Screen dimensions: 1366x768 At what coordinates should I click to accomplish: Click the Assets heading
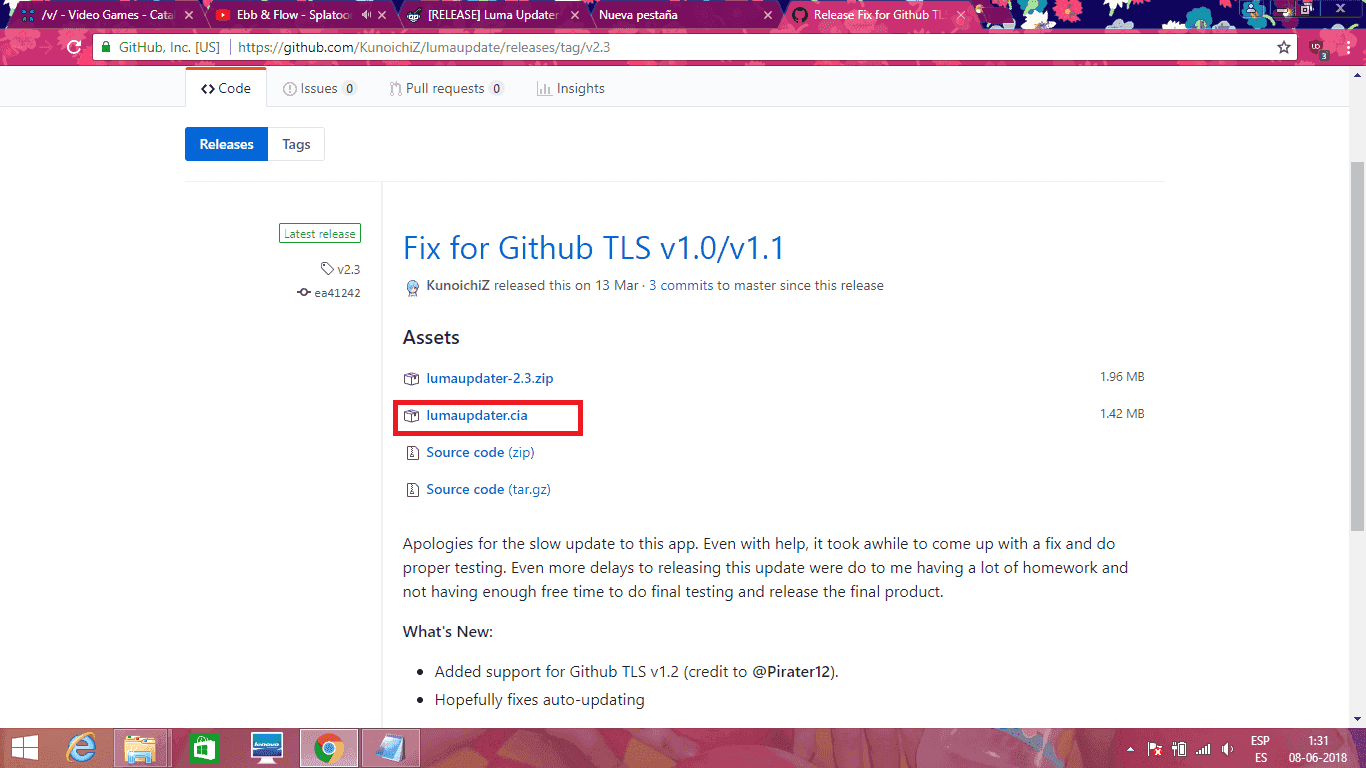(x=431, y=338)
